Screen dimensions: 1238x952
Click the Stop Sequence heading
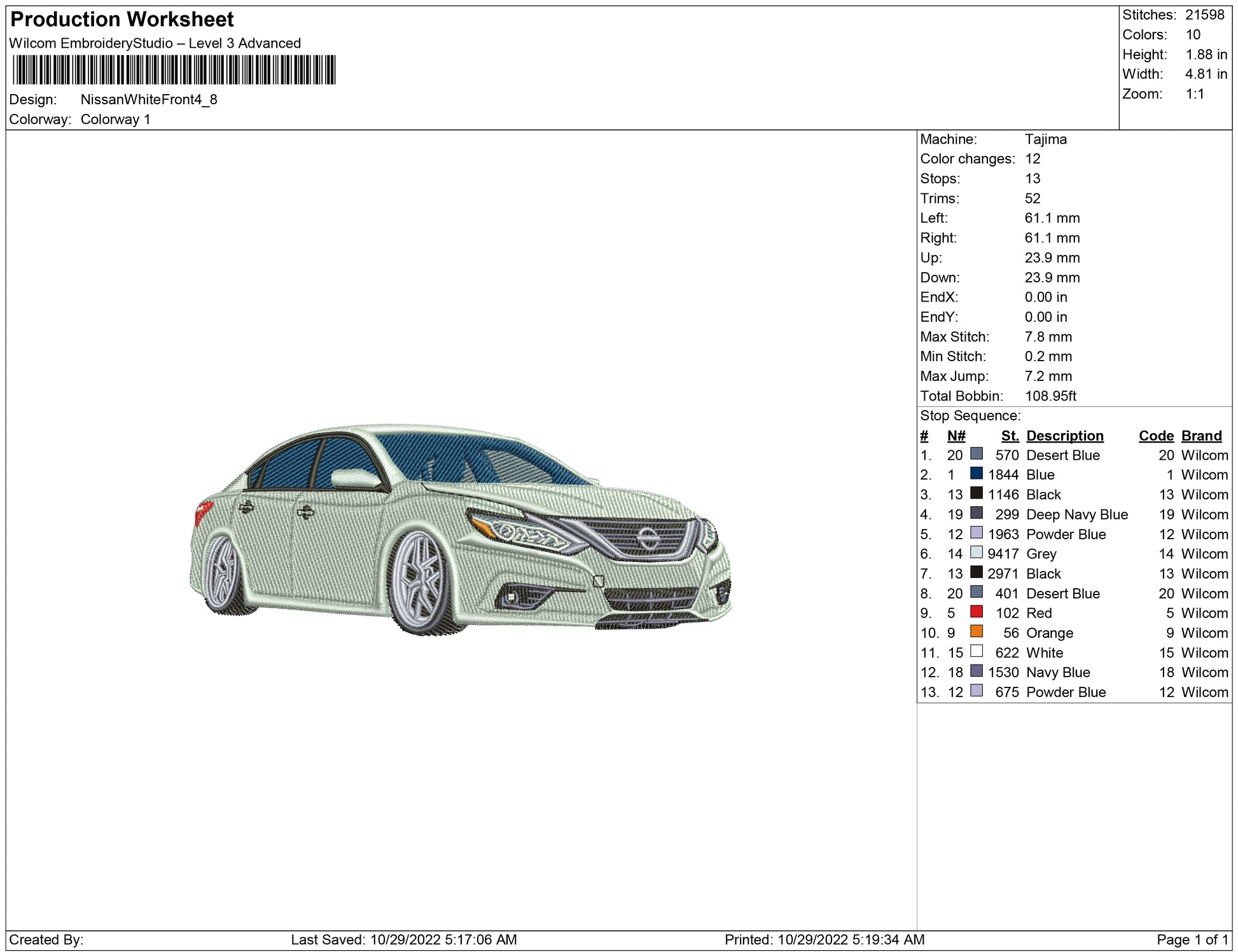[970, 416]
